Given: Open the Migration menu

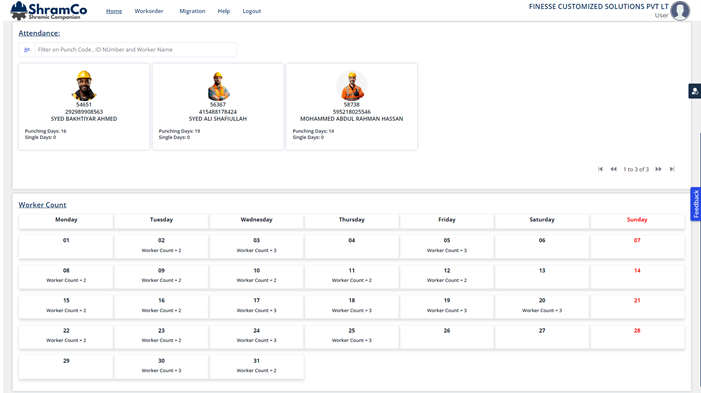Looking at the screenshot, I should (192, 11).
